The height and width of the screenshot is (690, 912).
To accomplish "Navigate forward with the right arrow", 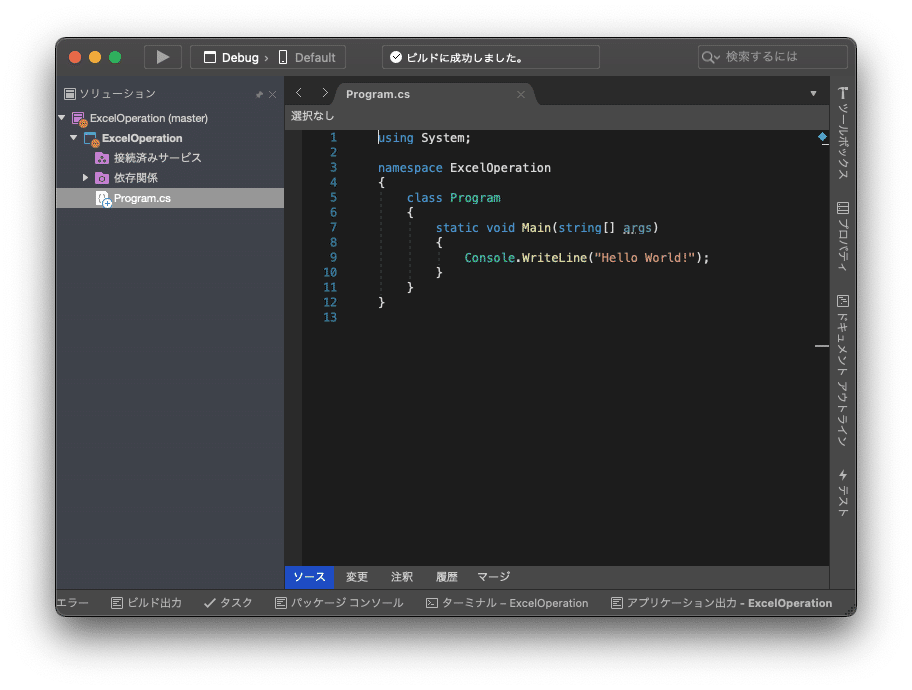I will click(325, 93).
